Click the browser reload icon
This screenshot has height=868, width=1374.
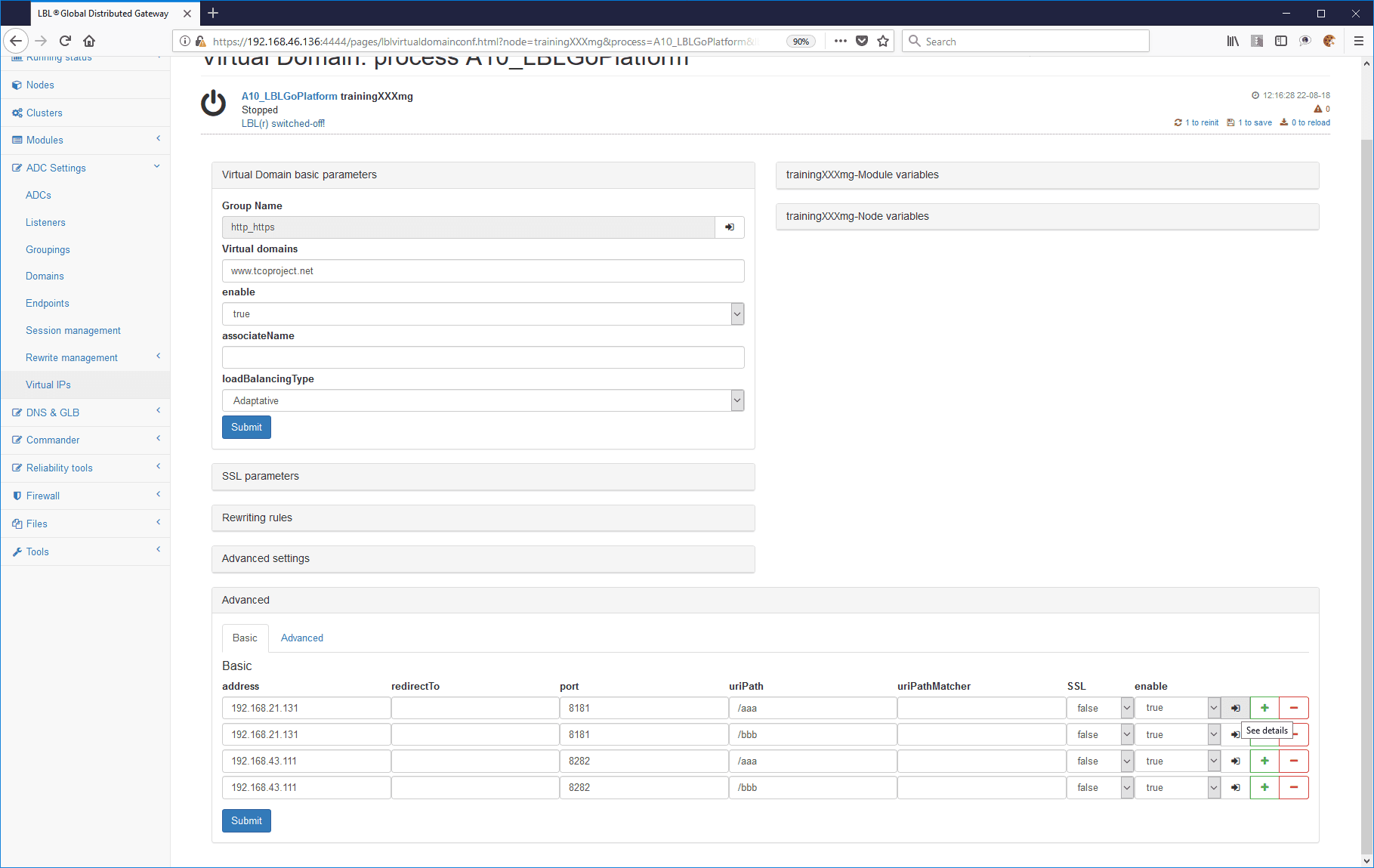65,41
